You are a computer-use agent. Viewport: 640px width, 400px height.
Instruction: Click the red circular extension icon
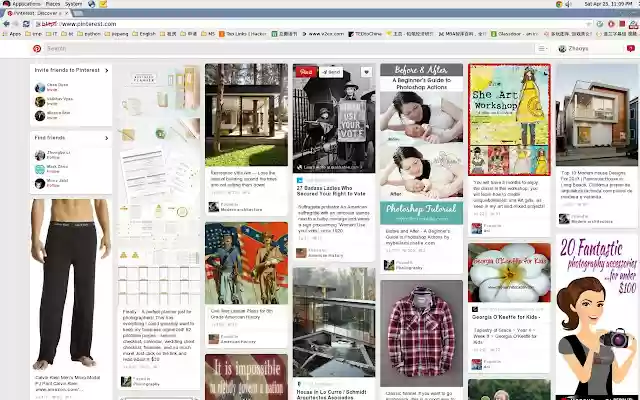click(611, 24)
